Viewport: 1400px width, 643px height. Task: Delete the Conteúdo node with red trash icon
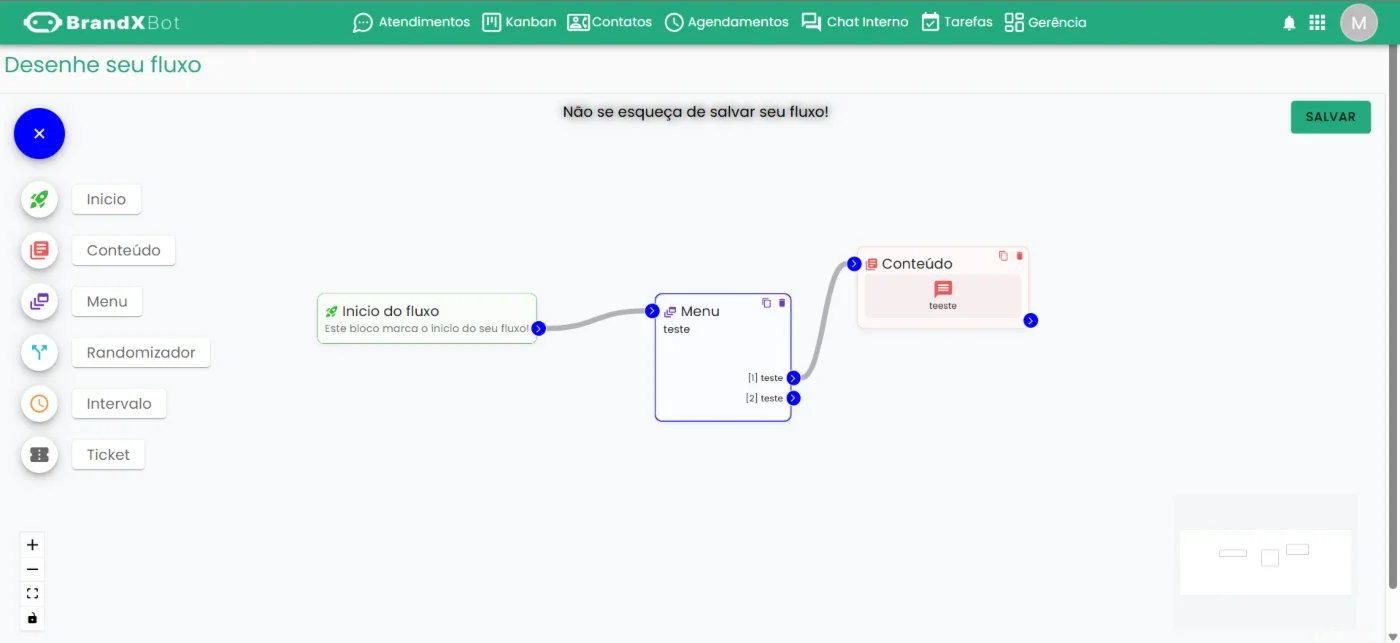tap(1020, 256)
